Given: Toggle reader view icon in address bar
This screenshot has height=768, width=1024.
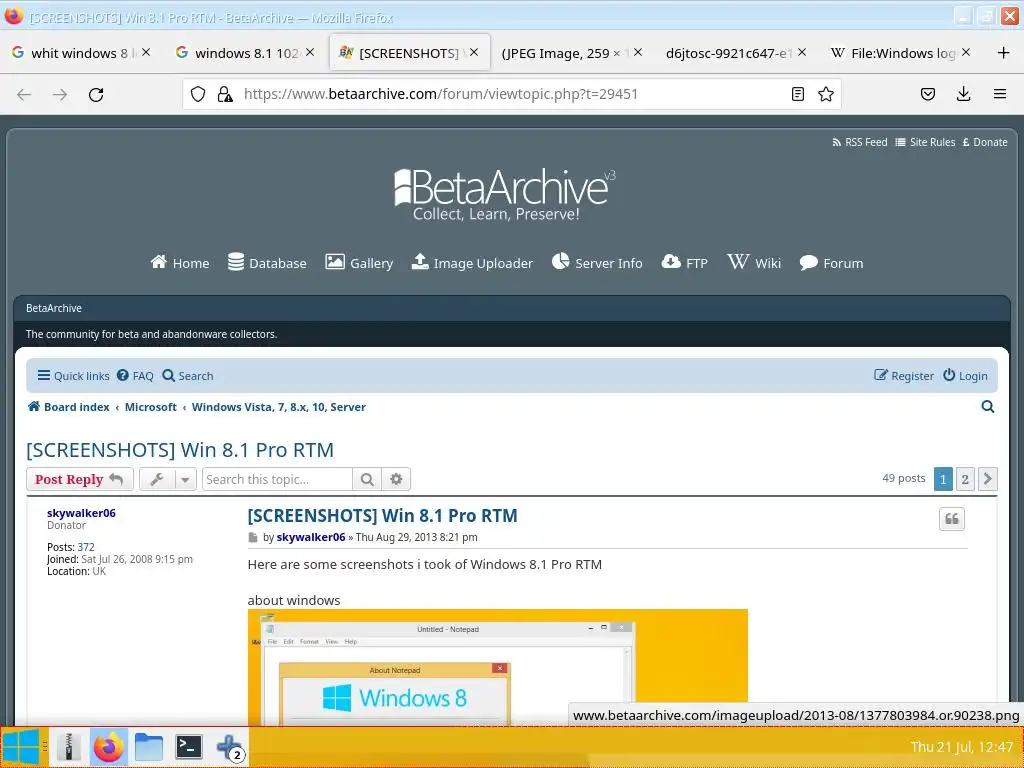Looking at the screenshot, I should coord(797,94).
